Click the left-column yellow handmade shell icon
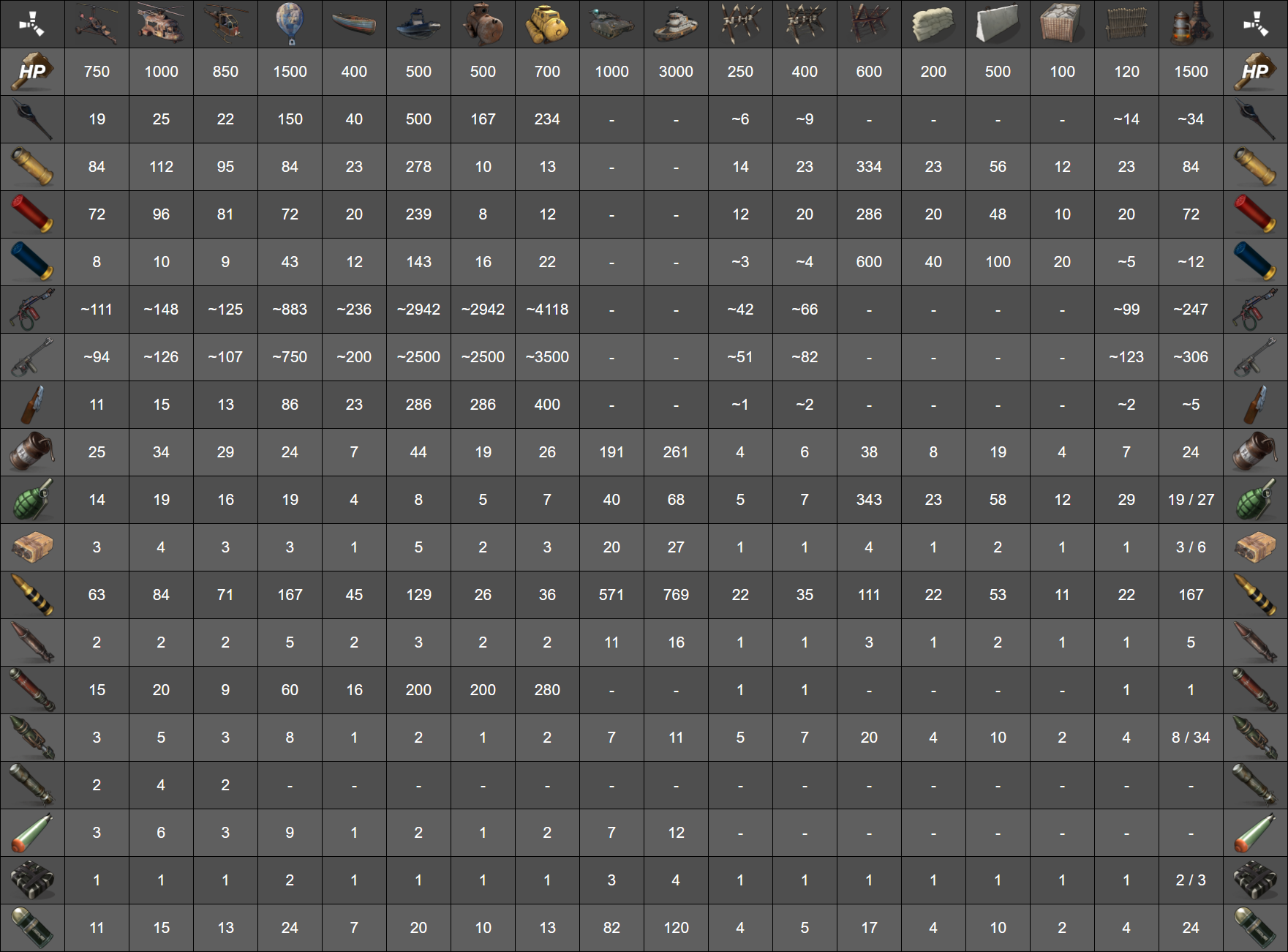 click(31, 167)
